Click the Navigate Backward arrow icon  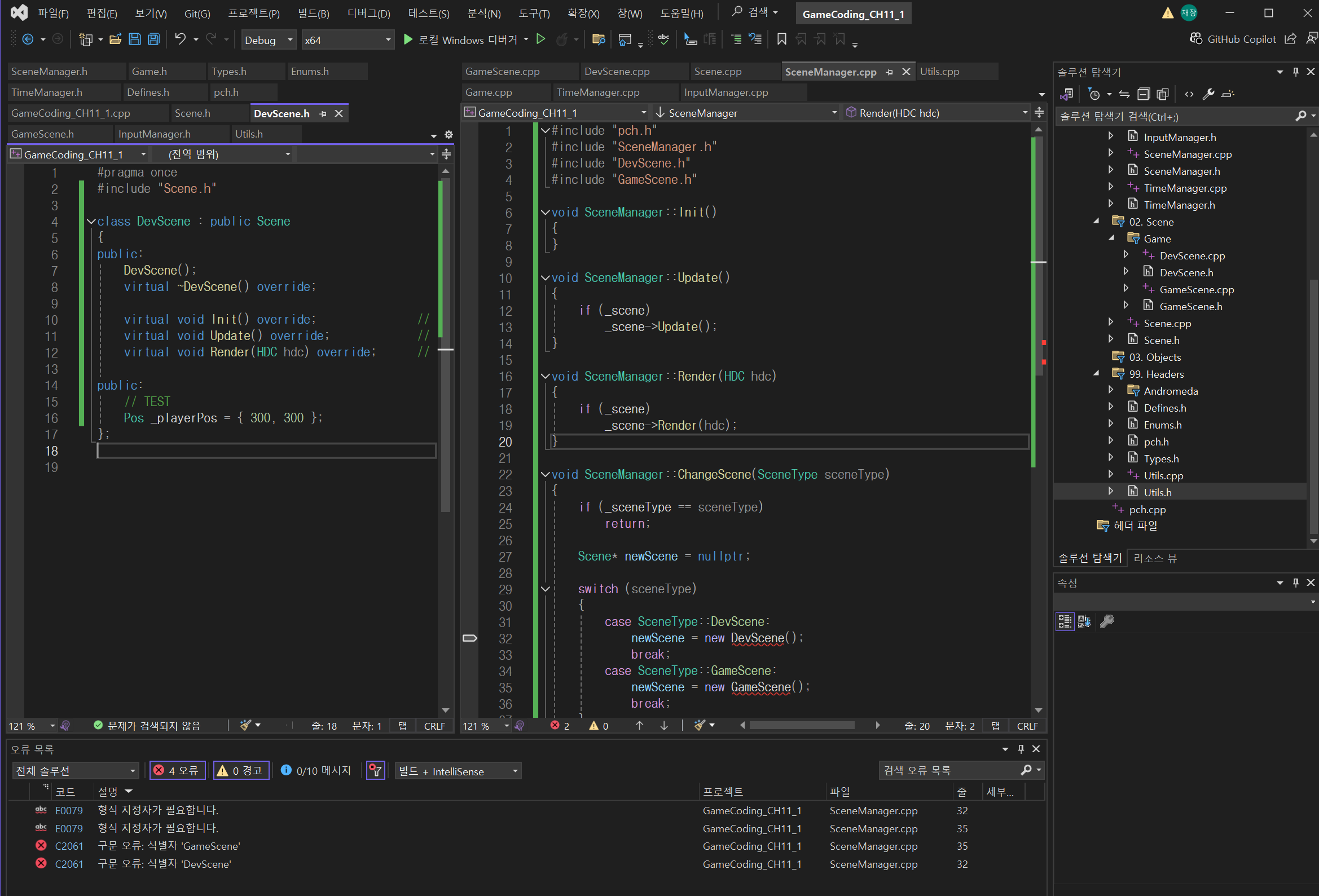pos(27,39)
